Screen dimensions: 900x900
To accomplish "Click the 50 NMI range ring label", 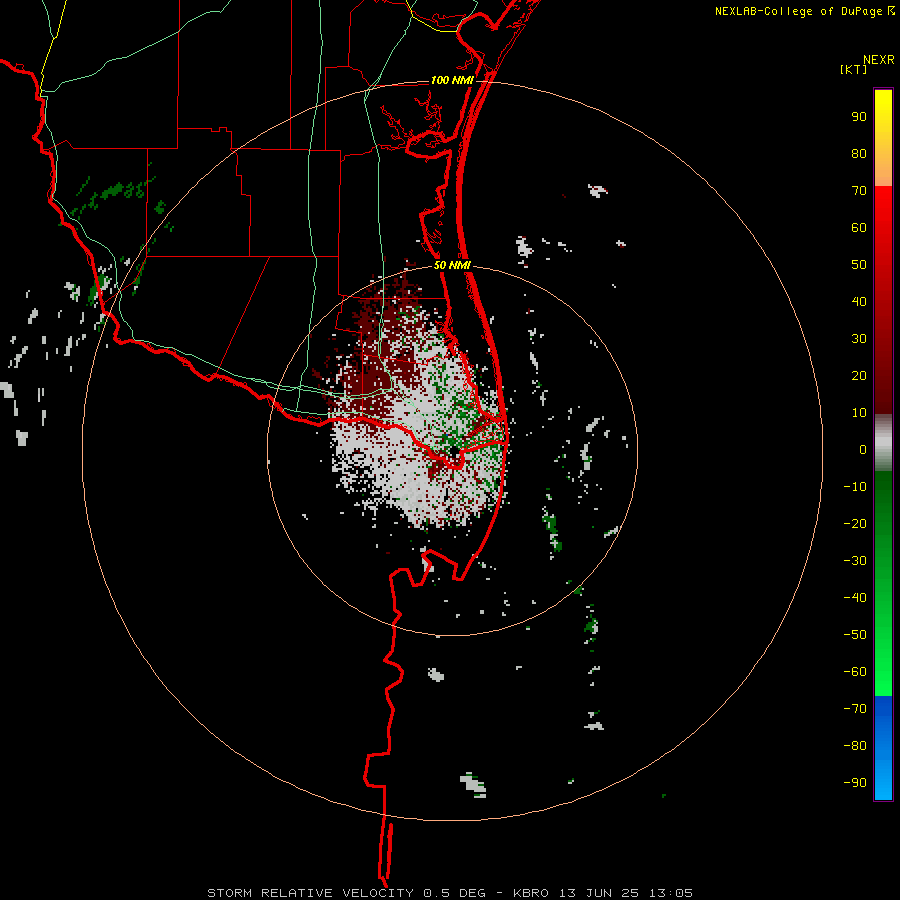I will click(452, 265).
